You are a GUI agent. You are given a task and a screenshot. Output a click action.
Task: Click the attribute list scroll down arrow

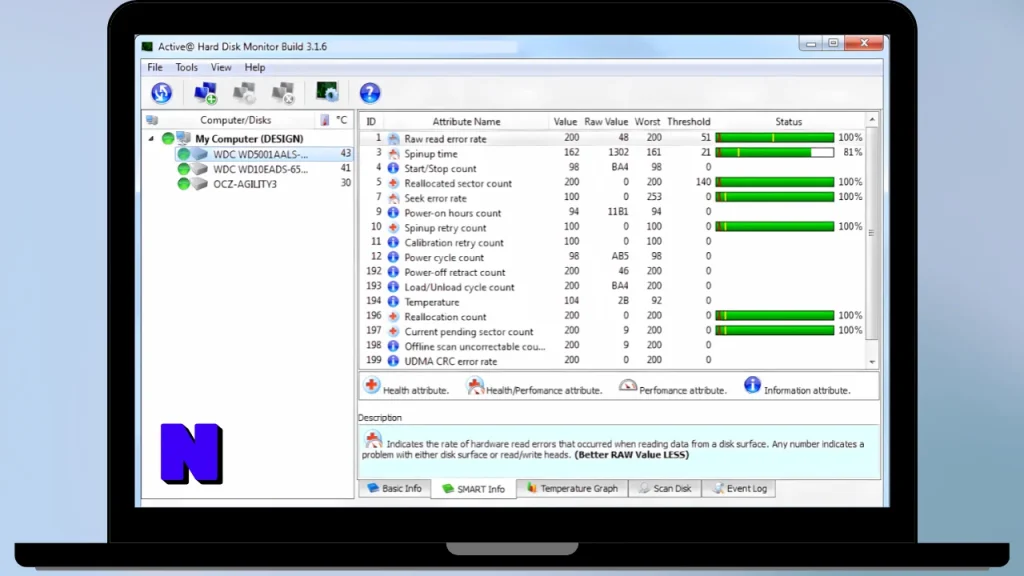(872, 362)
